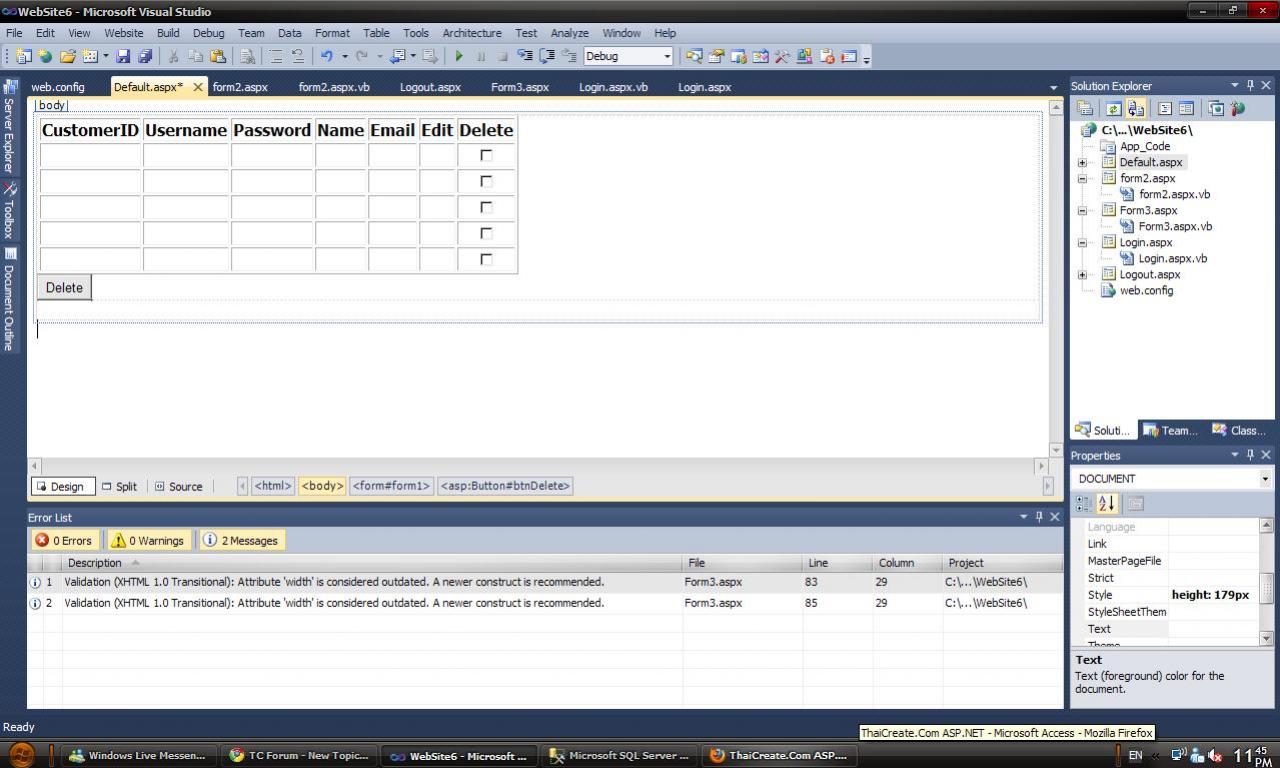Open the Format menu
Screen dimensions: 1280x768
coord(332,33)
